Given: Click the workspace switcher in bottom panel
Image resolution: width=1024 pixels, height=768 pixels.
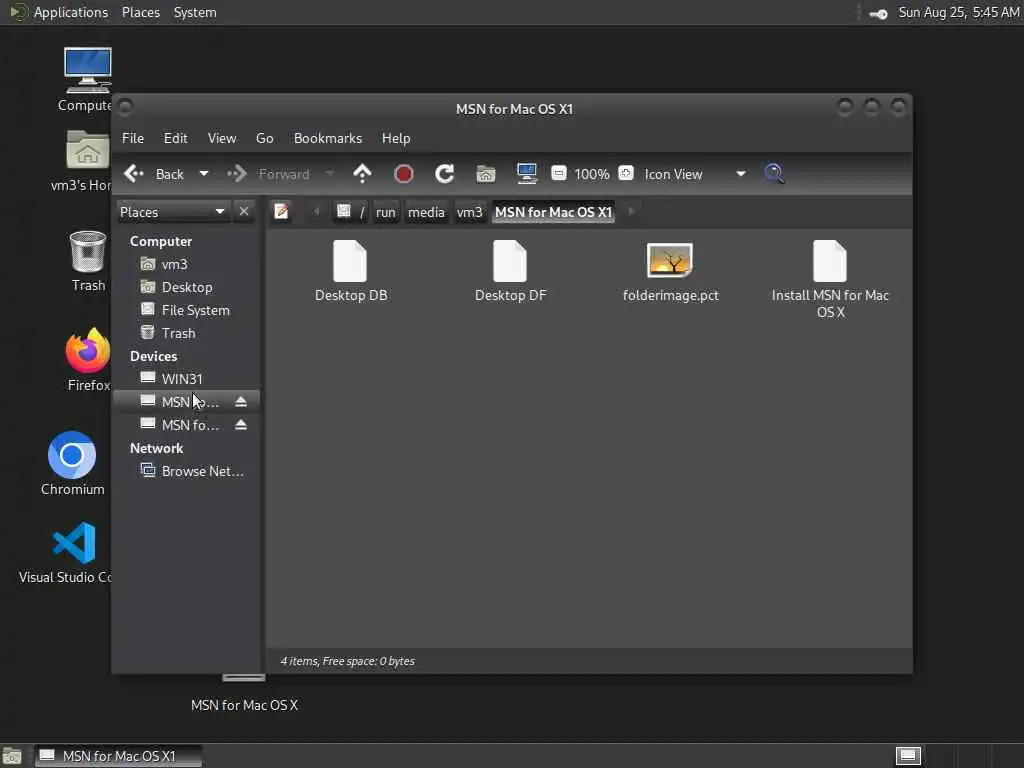Looking at the screenshot, I should click(908, 756).
